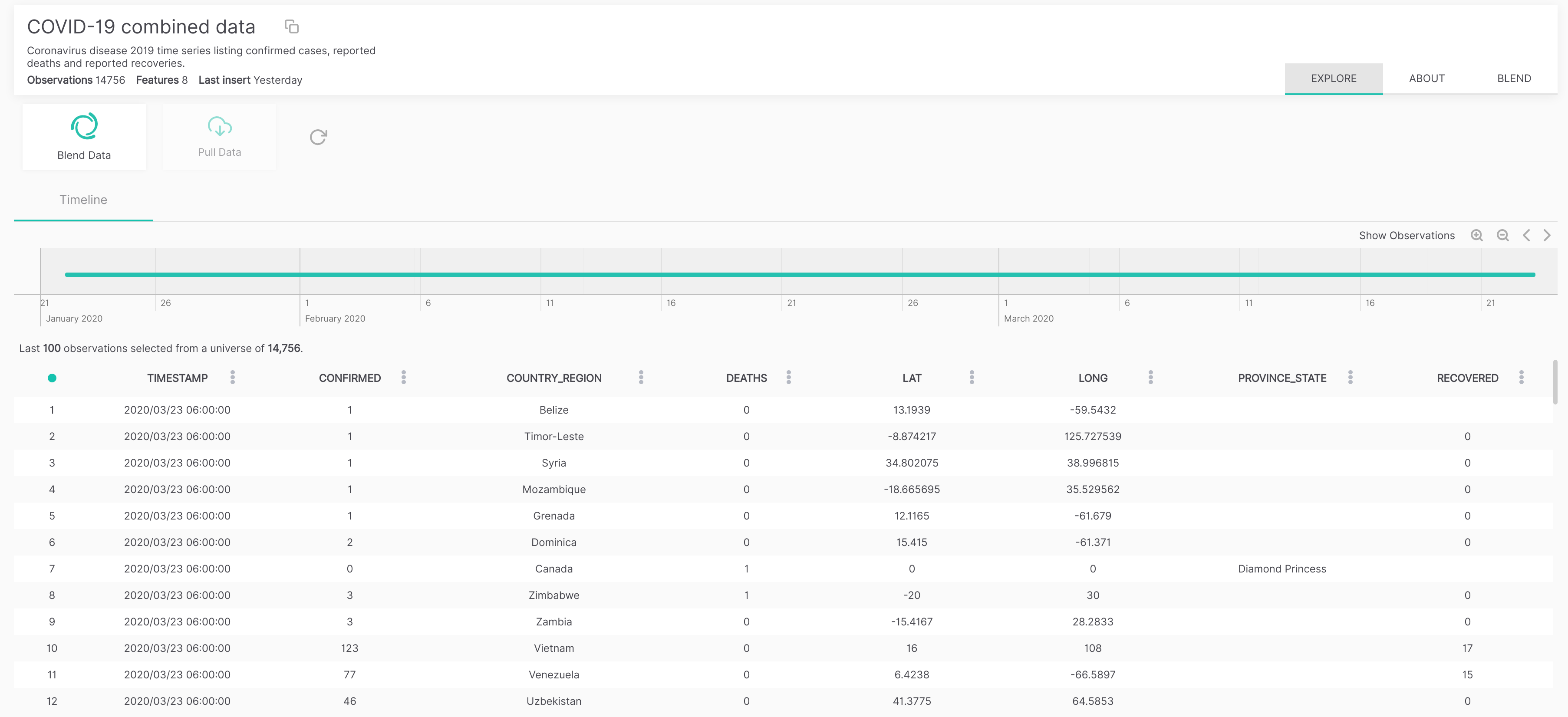This screenshot has width=1568, height=717.
Task: Zoom in on the timeline
Action: (1477, 236)
